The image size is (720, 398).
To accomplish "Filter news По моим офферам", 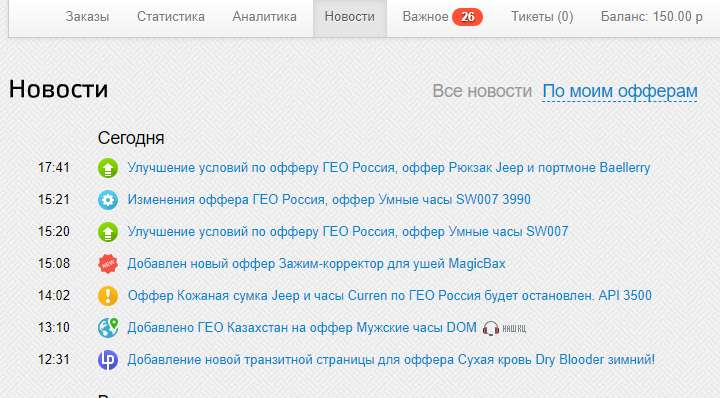I will tap(620, 91).
